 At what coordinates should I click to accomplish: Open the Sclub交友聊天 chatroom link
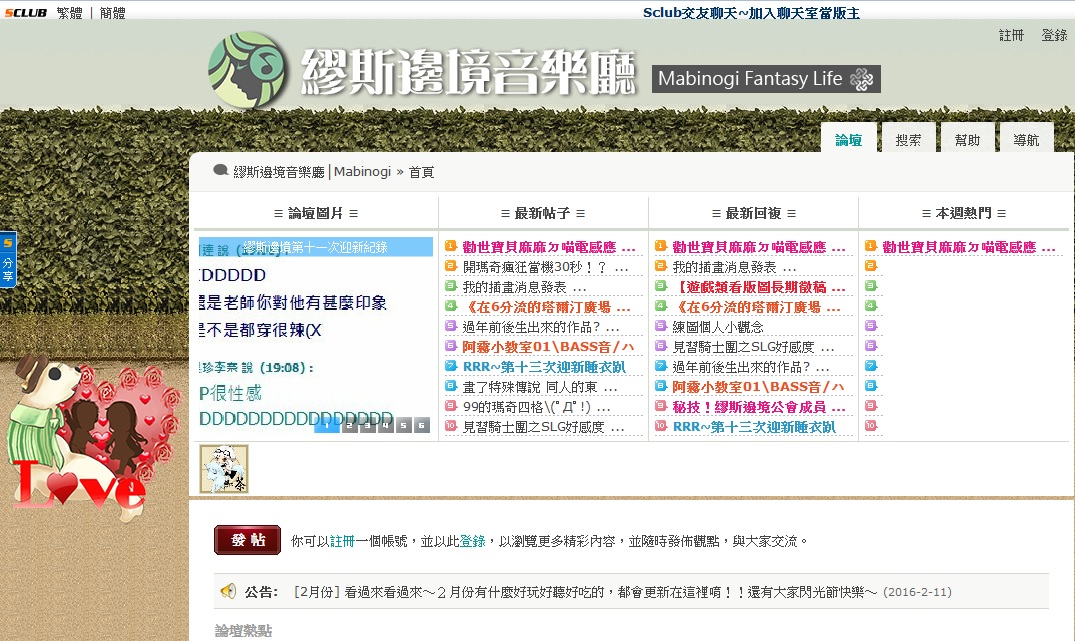751,12
